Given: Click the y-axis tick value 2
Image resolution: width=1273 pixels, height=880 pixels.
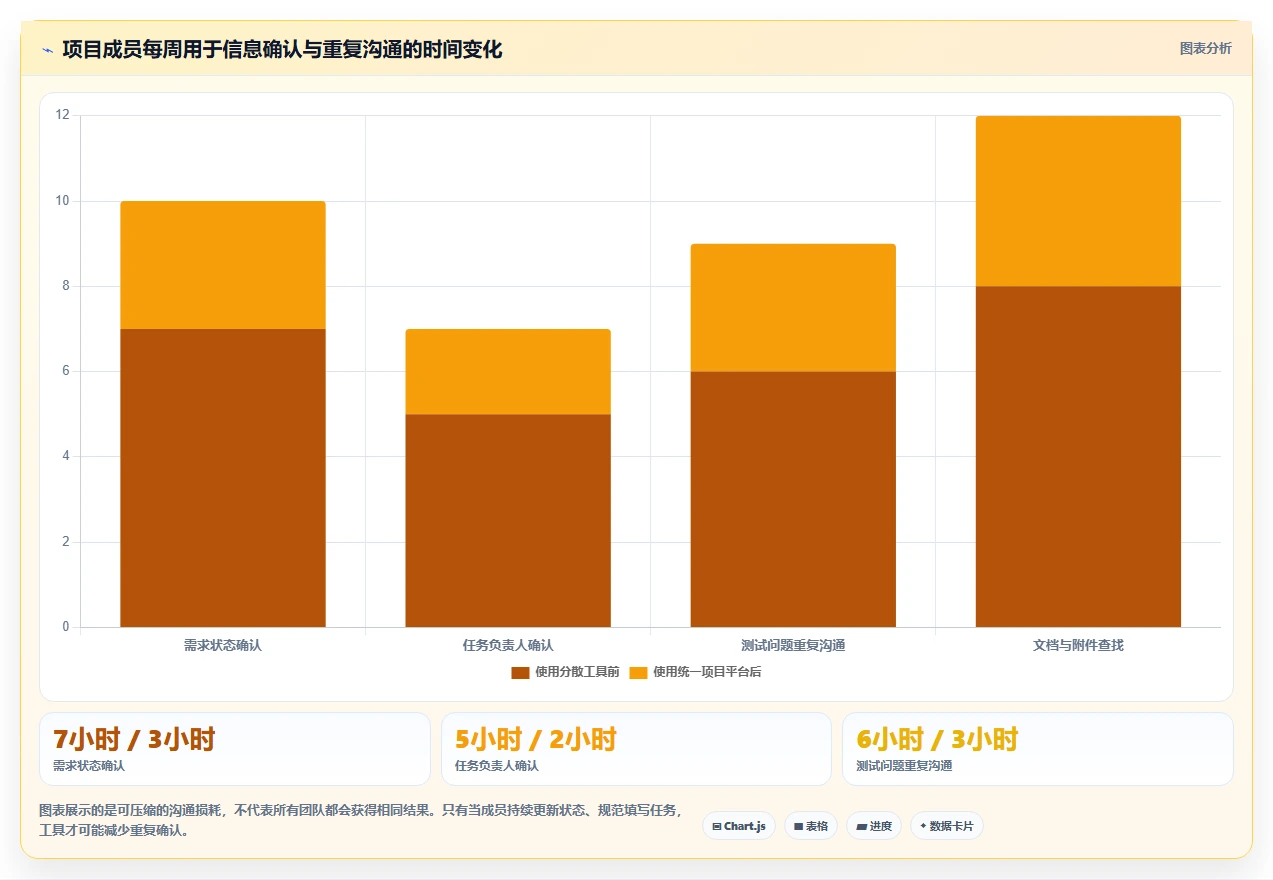Looking at the screenshot, I should pyautogui.click(x=66, y=542).
